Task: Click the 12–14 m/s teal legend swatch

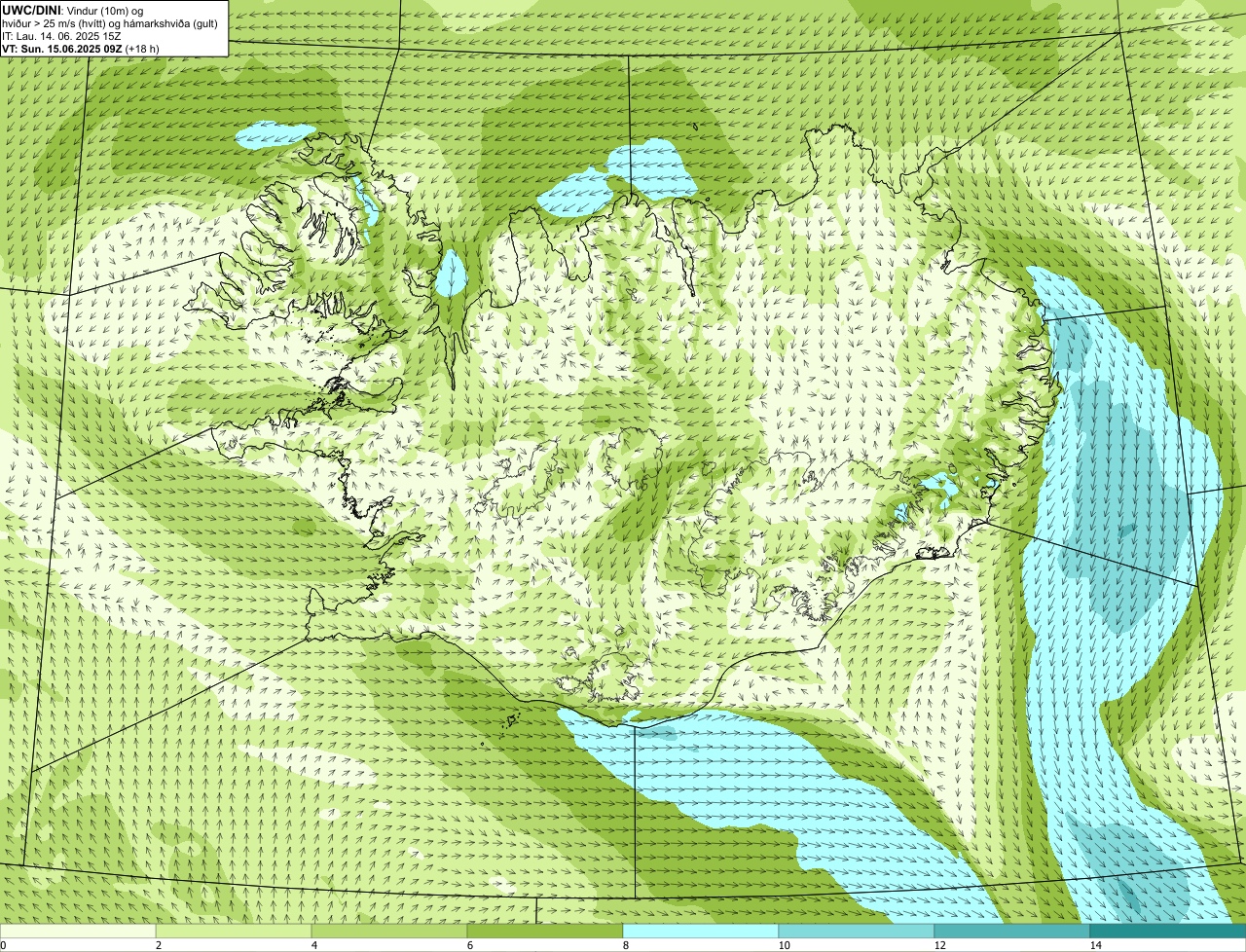Action: coord(1012,931)
